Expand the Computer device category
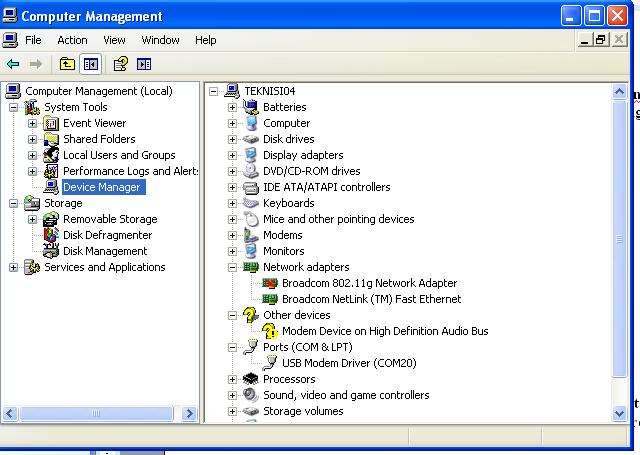 [232, 123]
